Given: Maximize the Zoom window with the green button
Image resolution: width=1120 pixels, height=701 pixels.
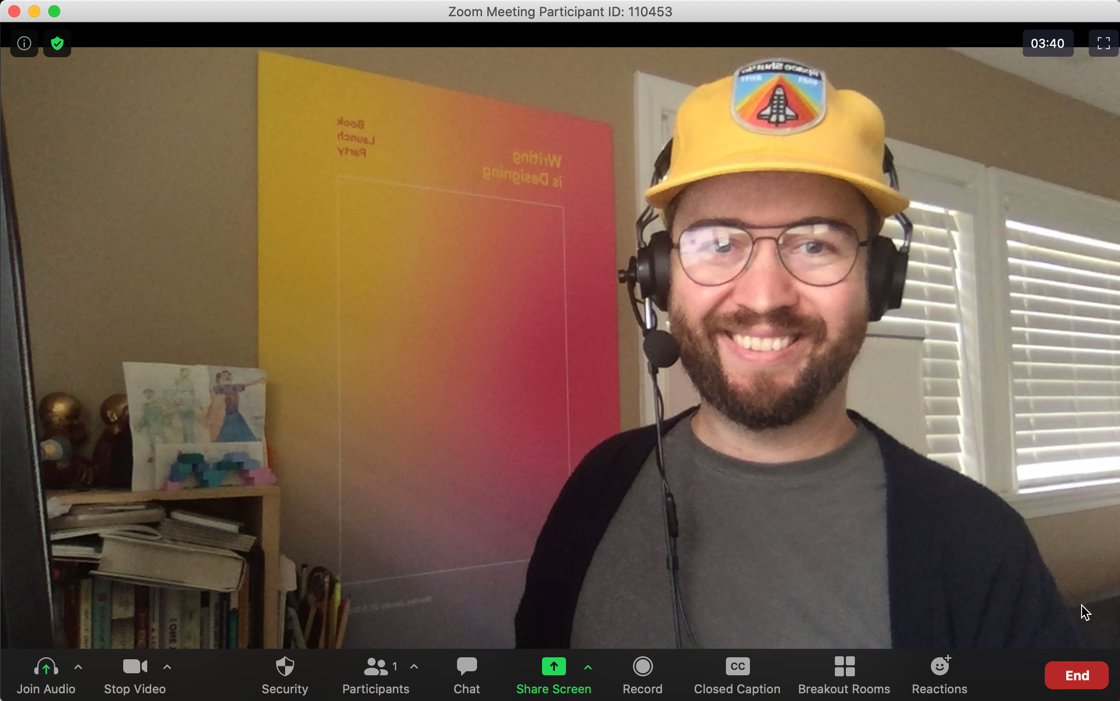Looking at the screenshot, I should click(x=54, y=11).
